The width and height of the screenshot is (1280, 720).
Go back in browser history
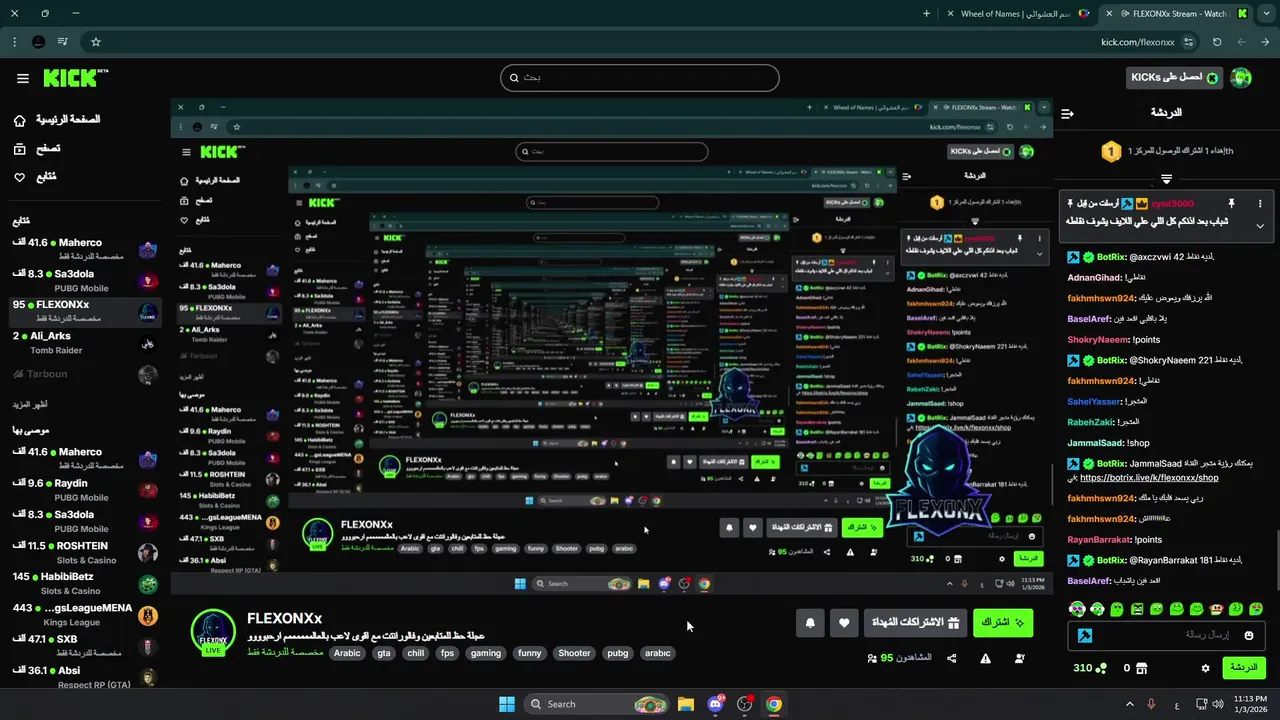pyautogui.click(x=1264, y=42)
